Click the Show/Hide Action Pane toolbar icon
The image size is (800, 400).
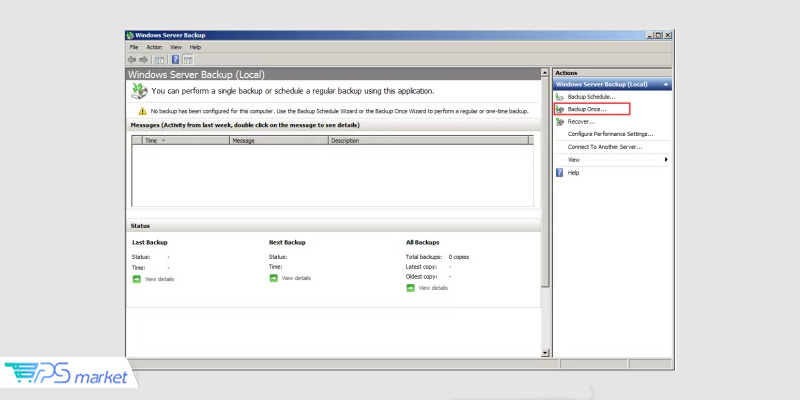pos(188,59)
